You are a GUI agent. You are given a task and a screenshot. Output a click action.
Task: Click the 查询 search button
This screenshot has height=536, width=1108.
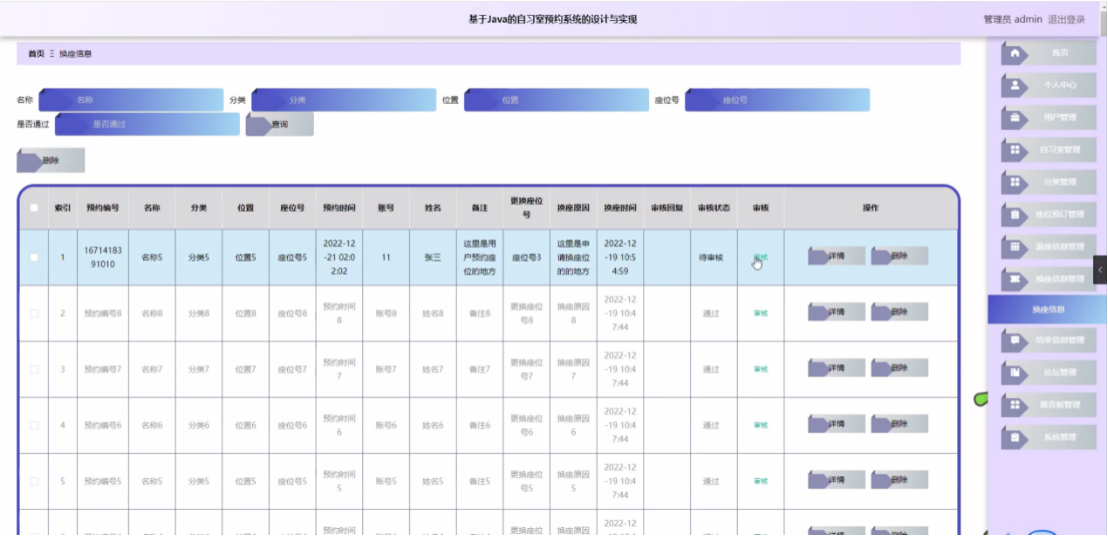(x=280, y=124)
